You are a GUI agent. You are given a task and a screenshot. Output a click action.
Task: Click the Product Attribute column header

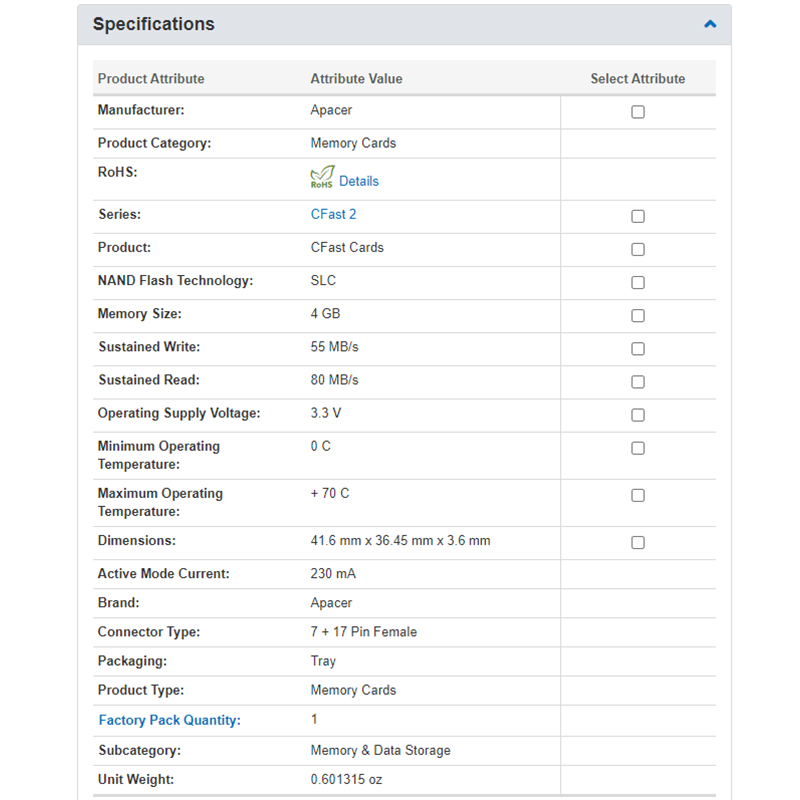pyautogui.click(x=151, y=79)
